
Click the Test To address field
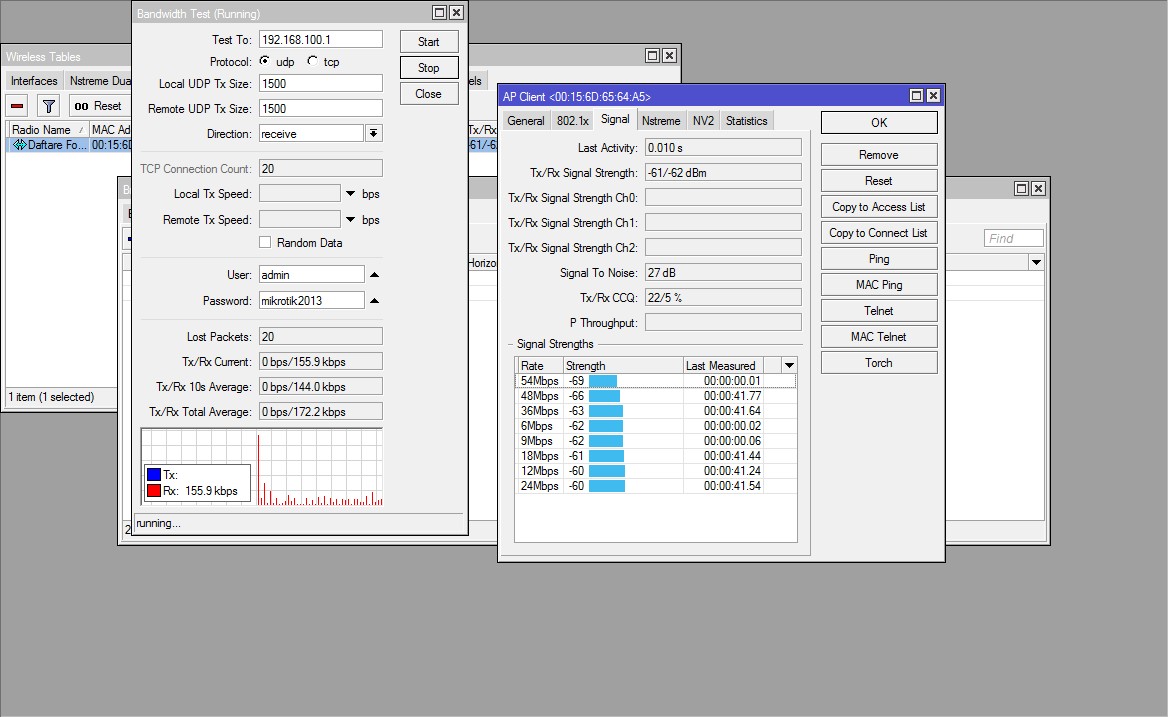(320, 39)
